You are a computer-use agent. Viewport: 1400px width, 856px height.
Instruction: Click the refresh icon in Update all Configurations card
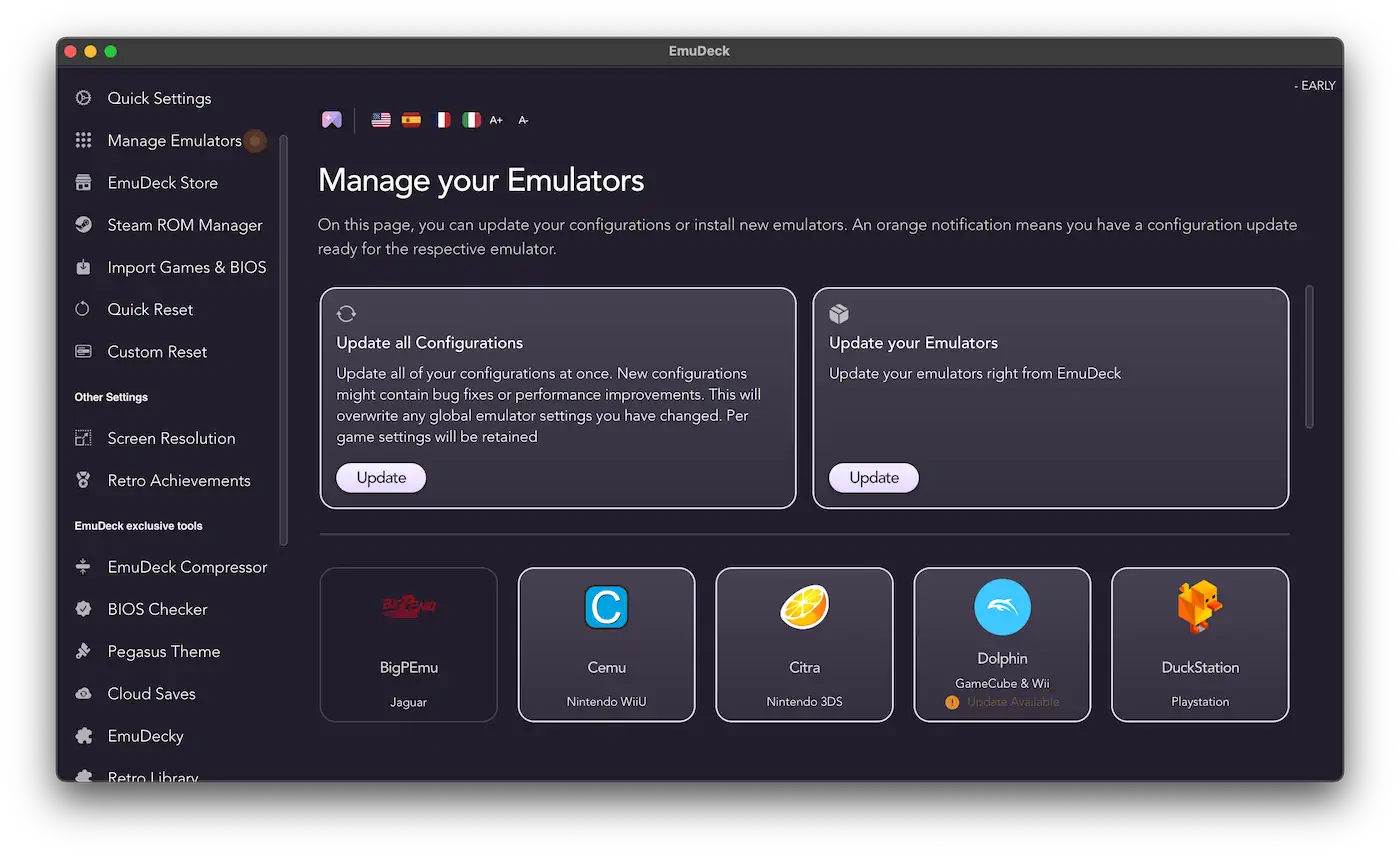point(346,314)
